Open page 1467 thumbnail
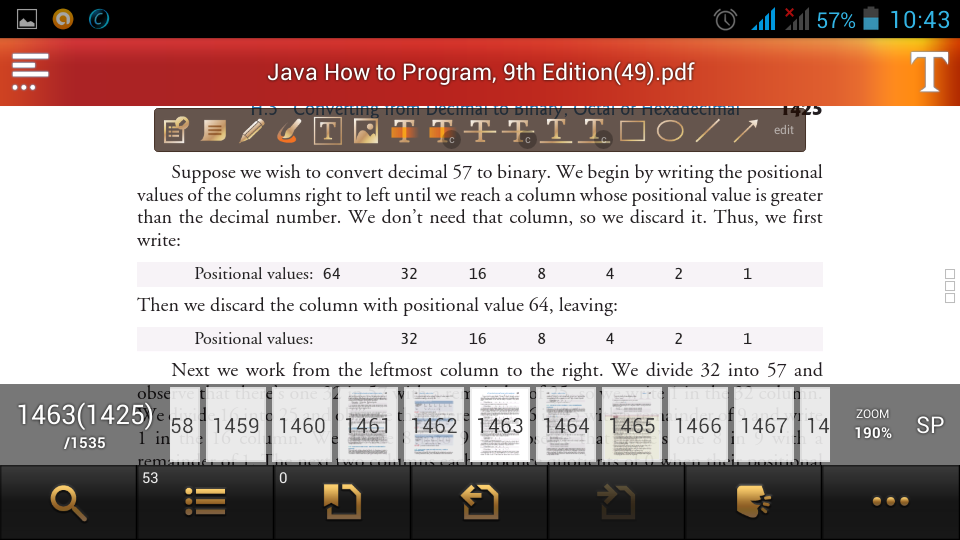The width and height of the screenshot is (960, 540). 765,425
